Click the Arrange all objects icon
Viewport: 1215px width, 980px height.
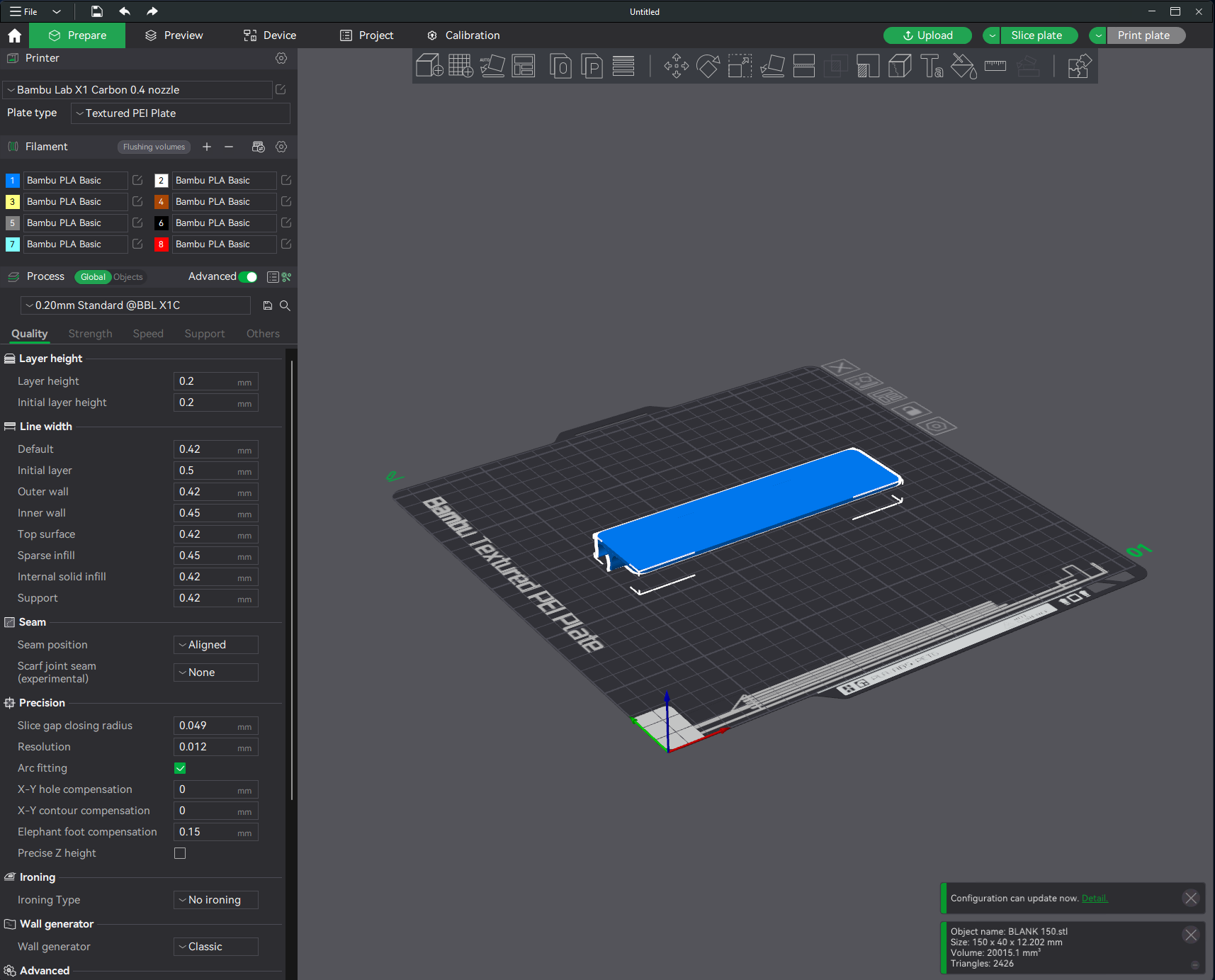point(524,66)
